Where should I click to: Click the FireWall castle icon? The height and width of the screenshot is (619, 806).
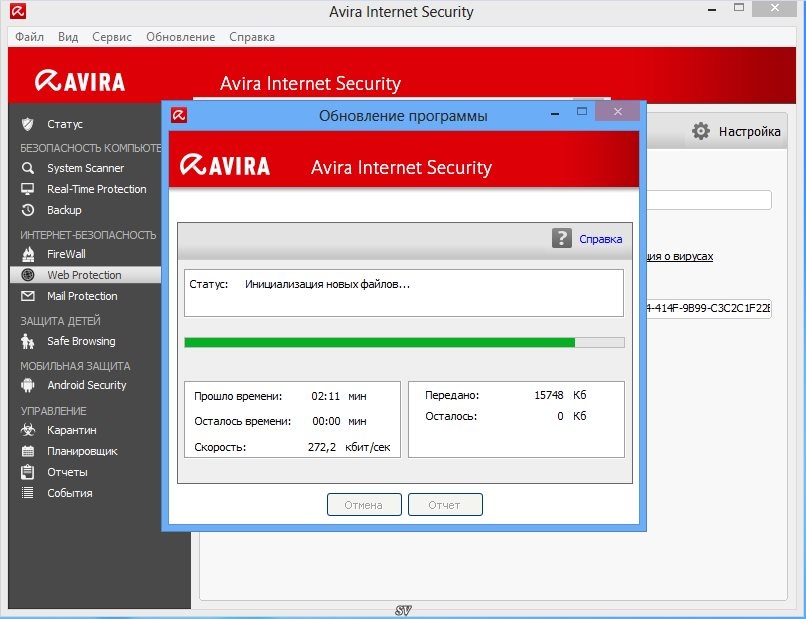pos(28,254)
